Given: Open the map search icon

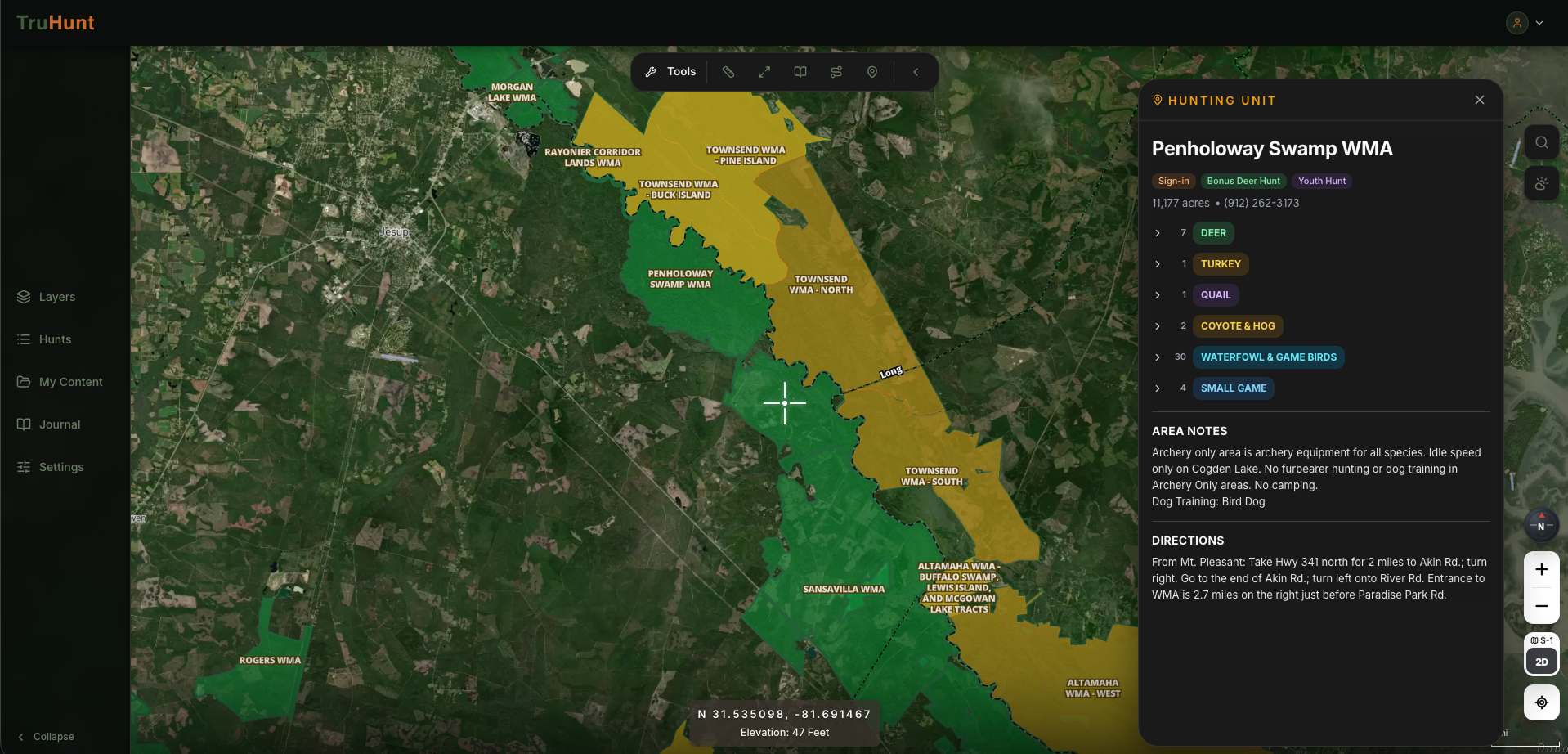Looking at the screenshot, I should (x=1541, y=142).
